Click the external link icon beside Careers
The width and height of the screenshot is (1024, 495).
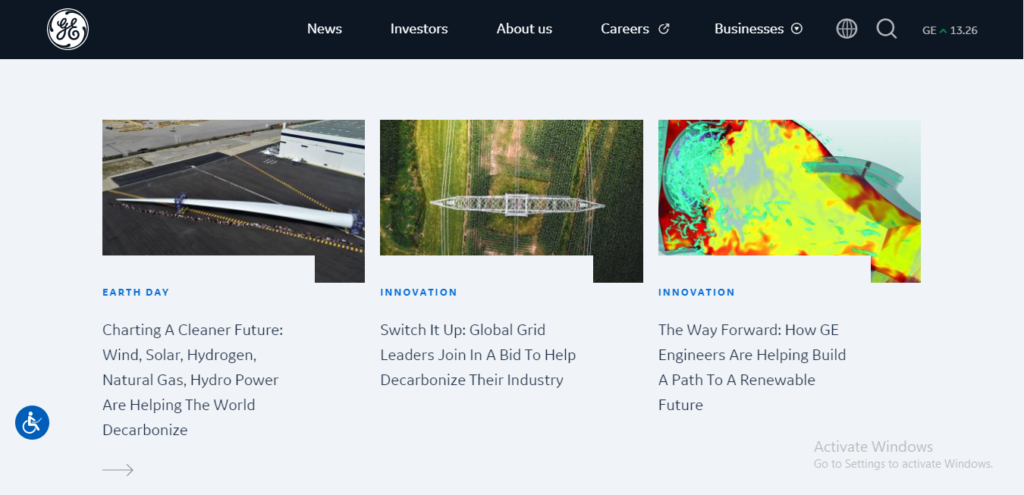click(x=663, y=29)
